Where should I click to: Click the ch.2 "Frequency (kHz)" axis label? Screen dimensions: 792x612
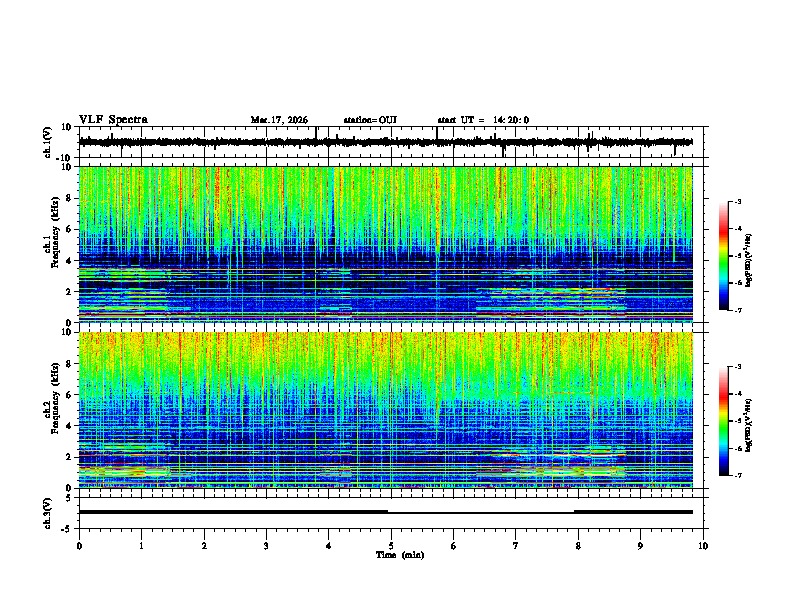55,398
